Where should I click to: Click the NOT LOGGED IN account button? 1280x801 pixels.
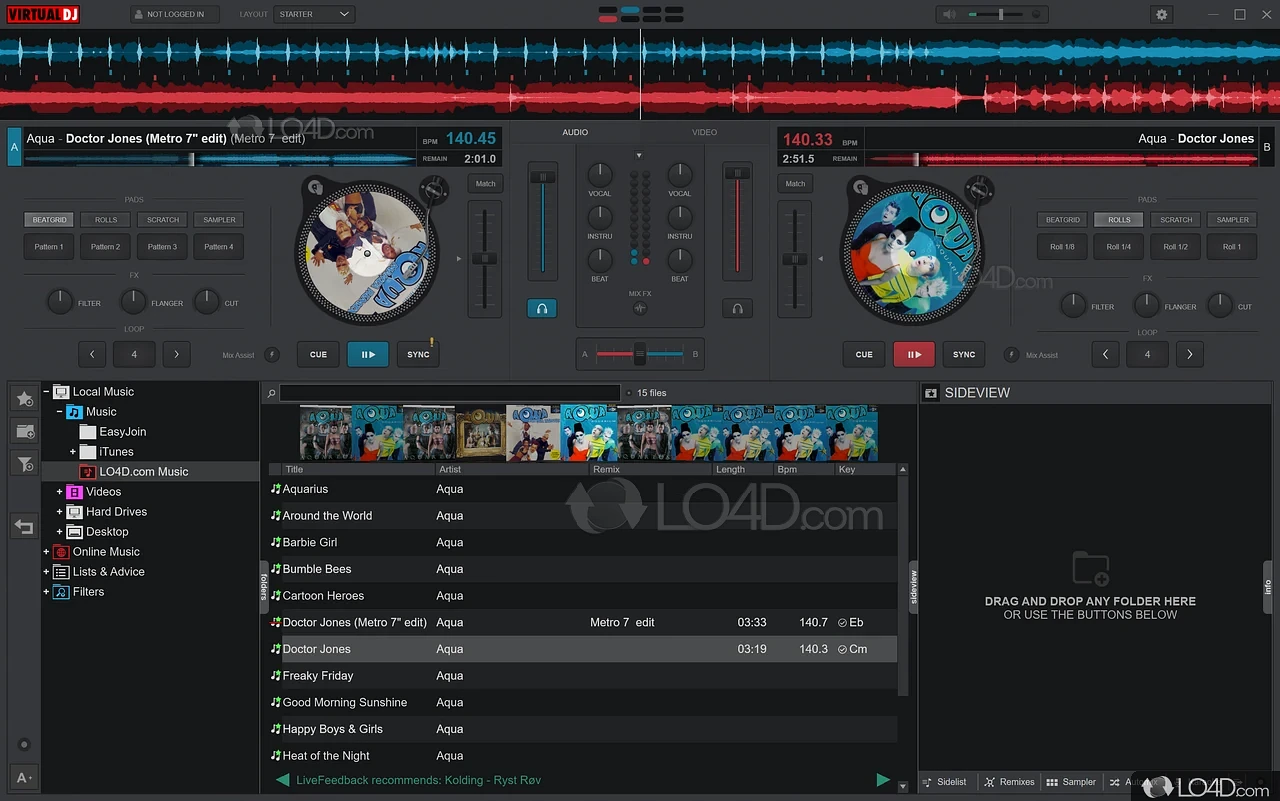click(174, 14)
